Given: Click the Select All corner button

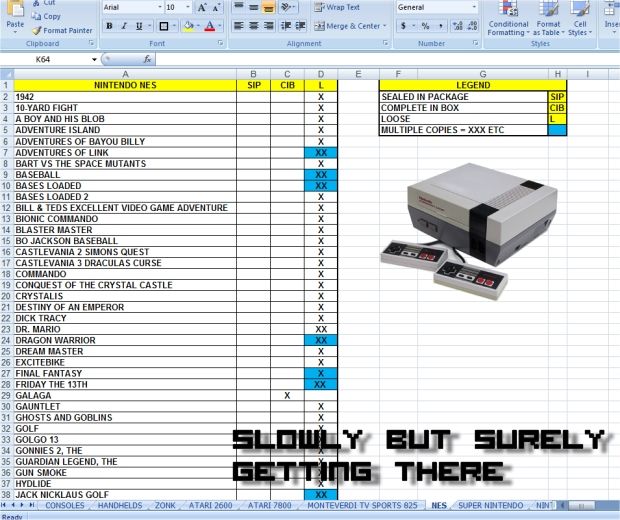Looking at the screenshot, I should point(7,74).
